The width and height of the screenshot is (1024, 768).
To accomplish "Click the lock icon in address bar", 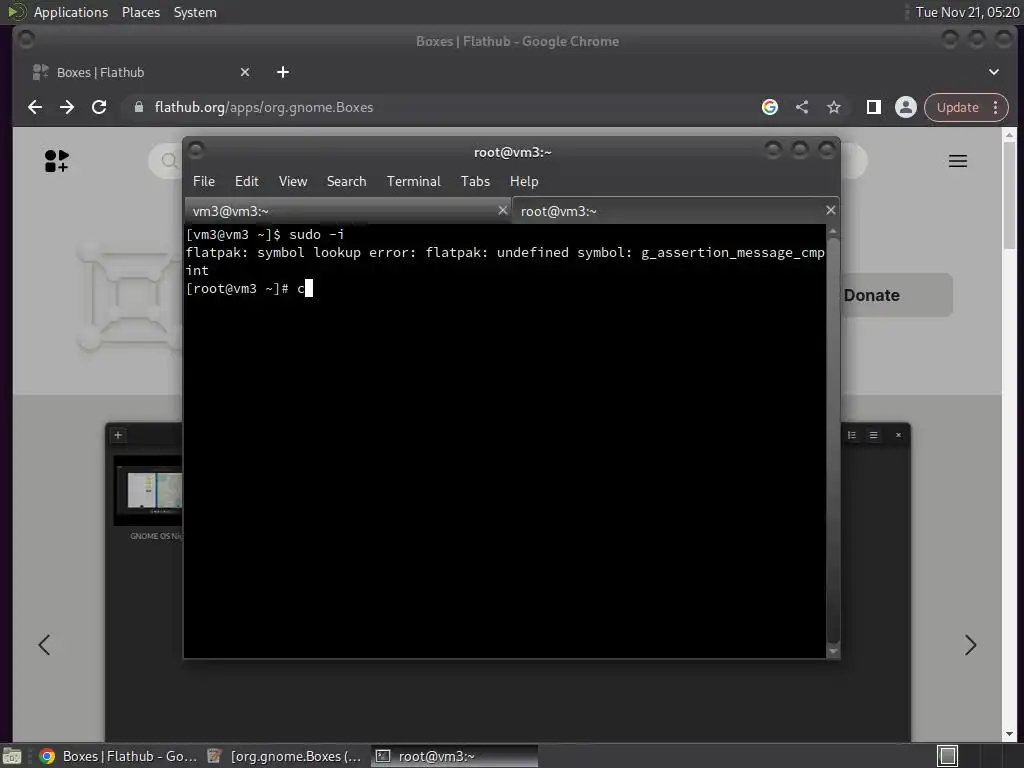I will coord(138,107).
